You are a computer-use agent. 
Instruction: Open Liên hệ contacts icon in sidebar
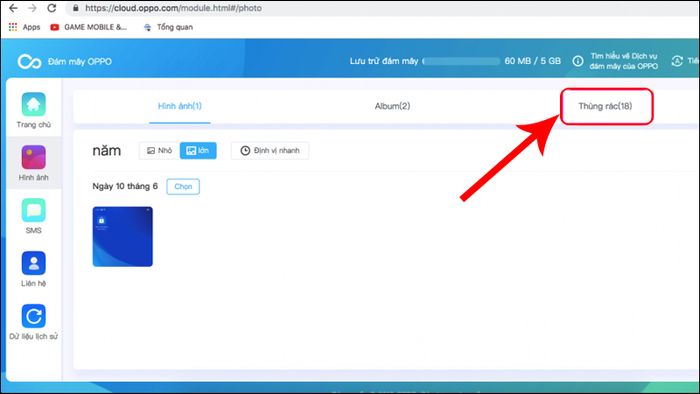[33, 263]
